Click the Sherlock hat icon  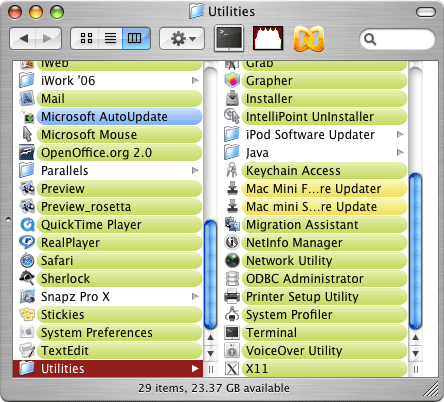click(x=27, y=278)
